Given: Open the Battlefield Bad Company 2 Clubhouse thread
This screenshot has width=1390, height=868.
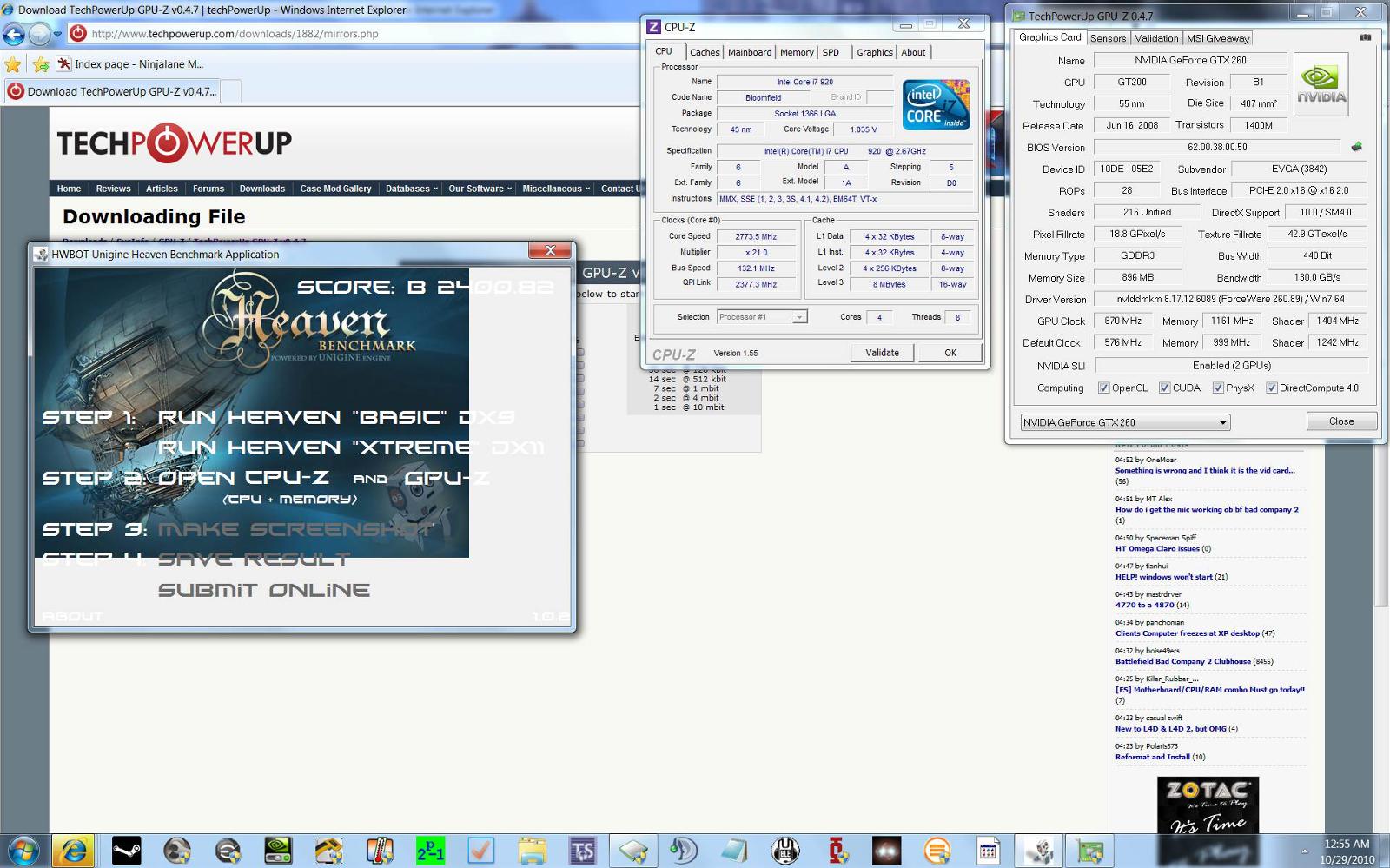Looking at the screenshot, I should click(1183, 661).
